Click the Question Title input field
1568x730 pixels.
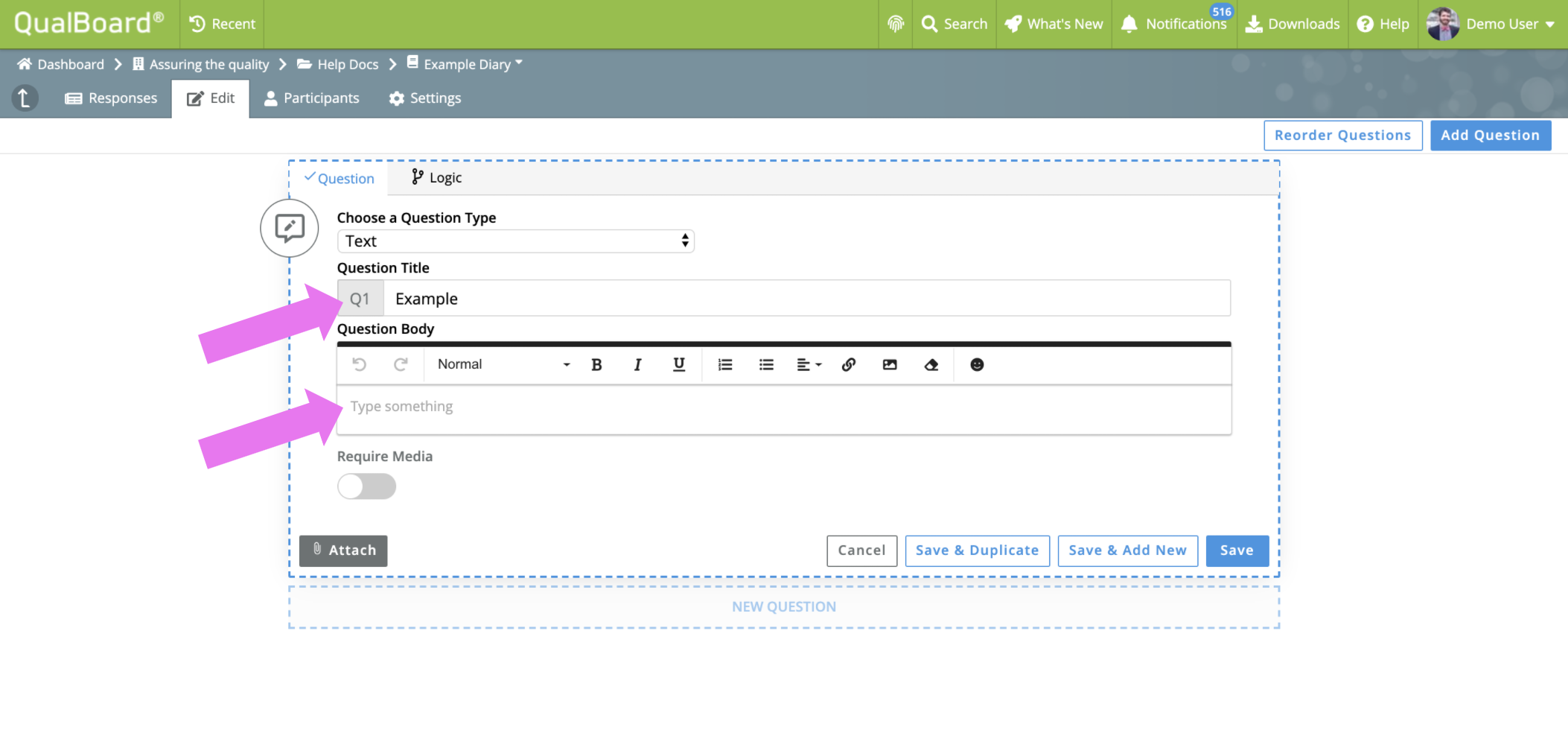coord(806,299)
